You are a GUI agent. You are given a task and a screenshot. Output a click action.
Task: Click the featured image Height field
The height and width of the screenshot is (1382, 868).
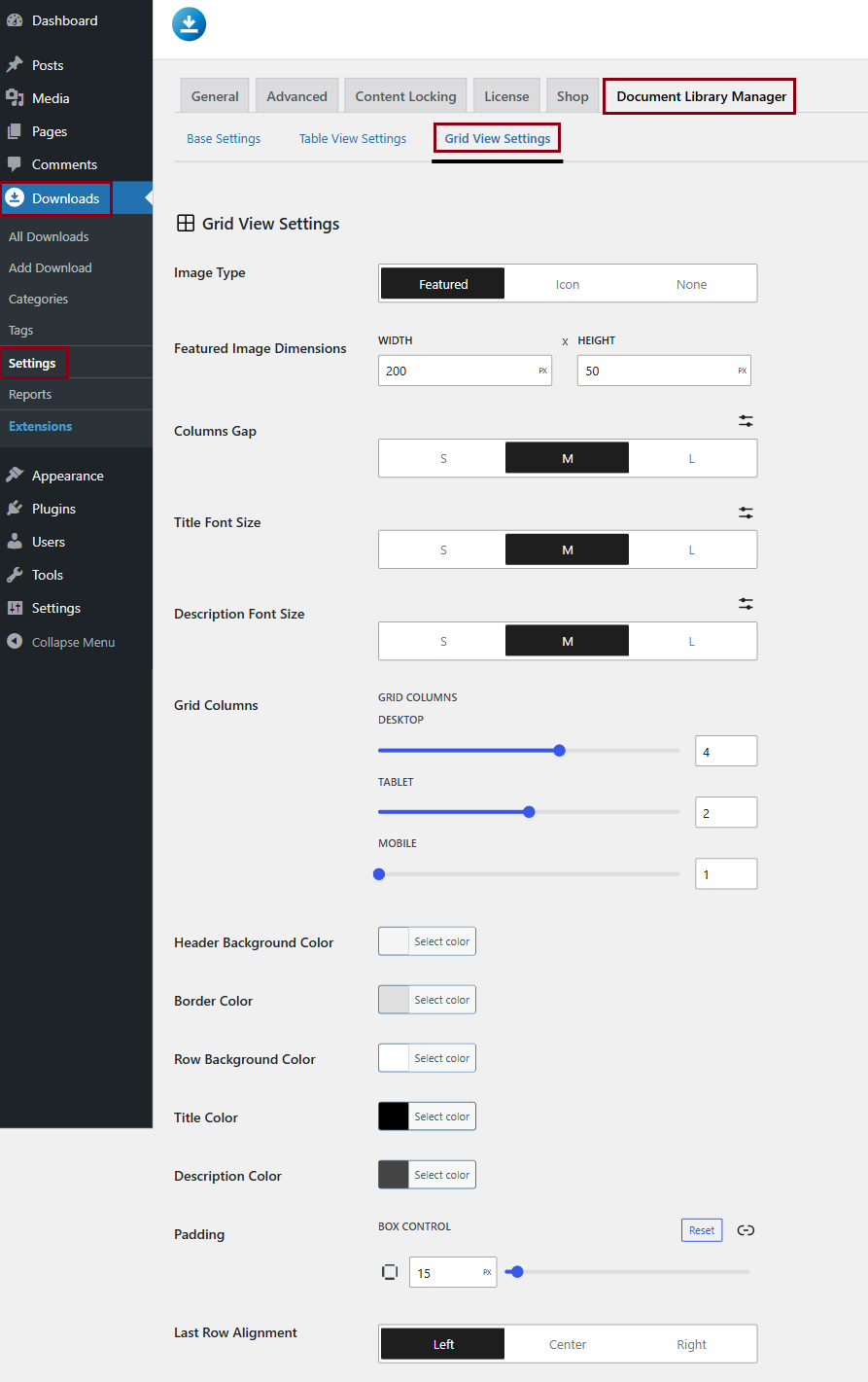pyautogui.click(x=664, y=371)
